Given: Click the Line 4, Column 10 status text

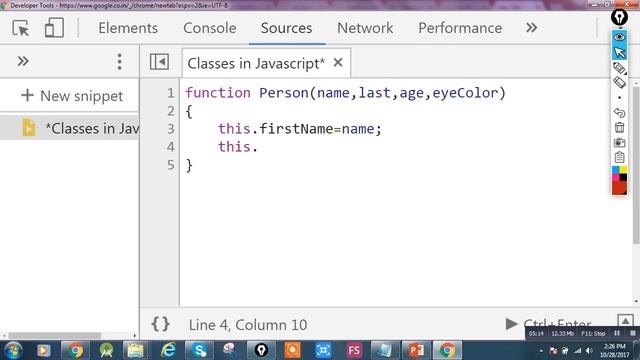Looking at the screenshot, I should pos(248,325).
